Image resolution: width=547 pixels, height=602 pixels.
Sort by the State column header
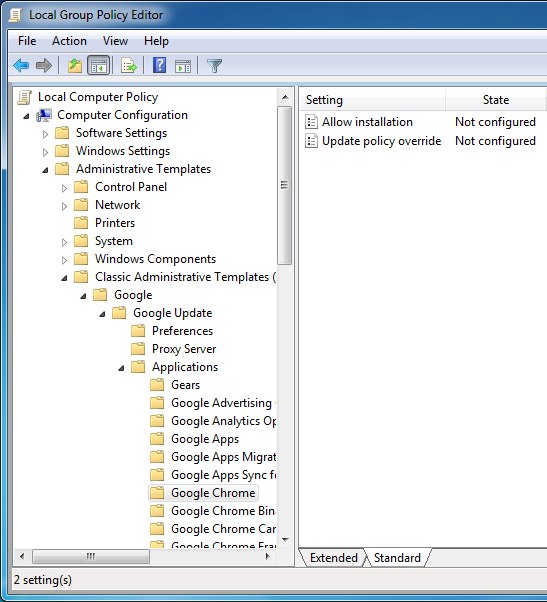pos(496,100)
